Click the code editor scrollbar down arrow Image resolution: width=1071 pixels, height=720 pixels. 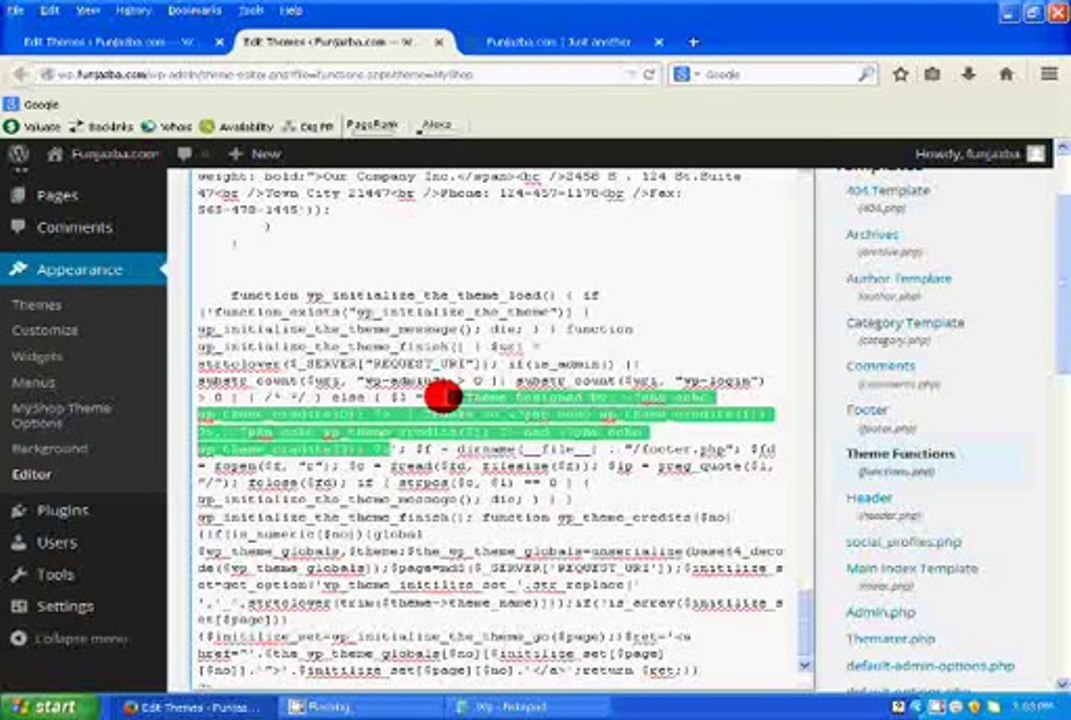(805, 665)
